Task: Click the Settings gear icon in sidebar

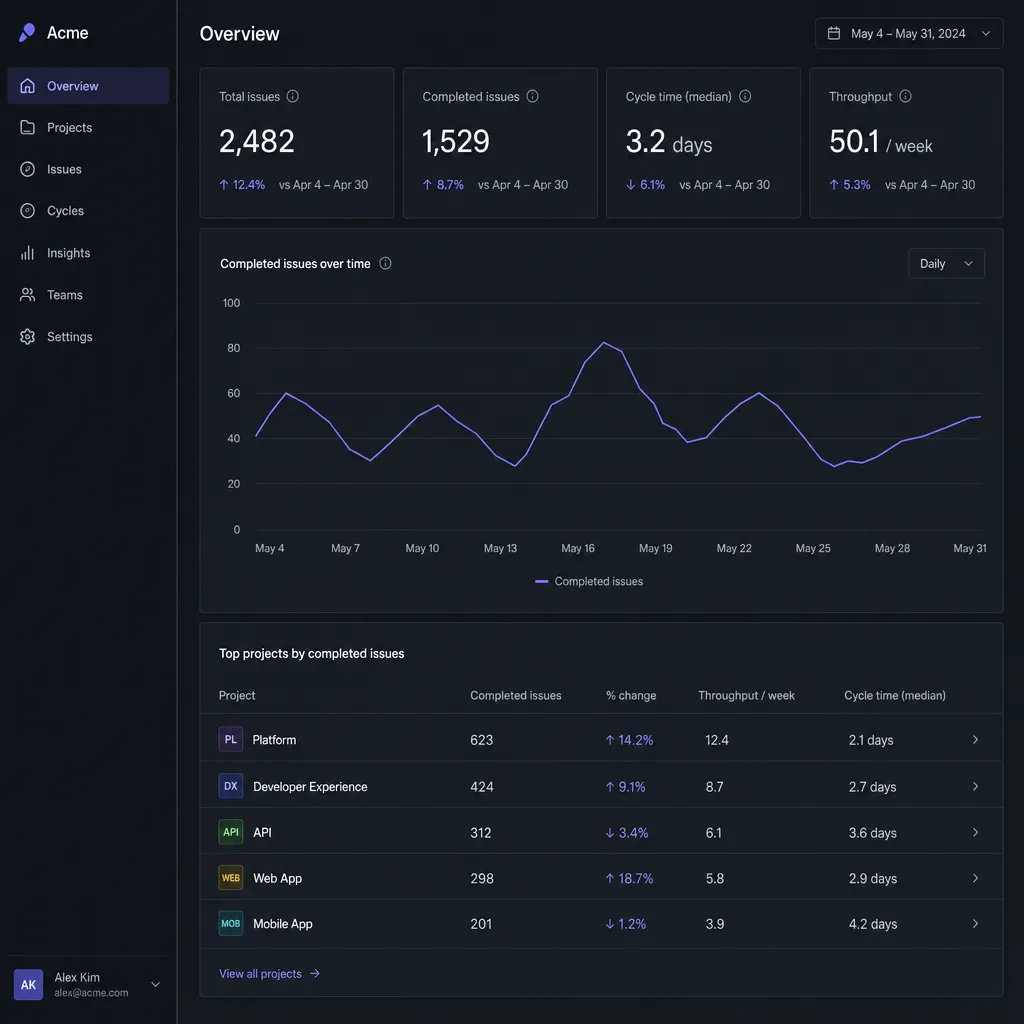Action: (x=27, y=336)
